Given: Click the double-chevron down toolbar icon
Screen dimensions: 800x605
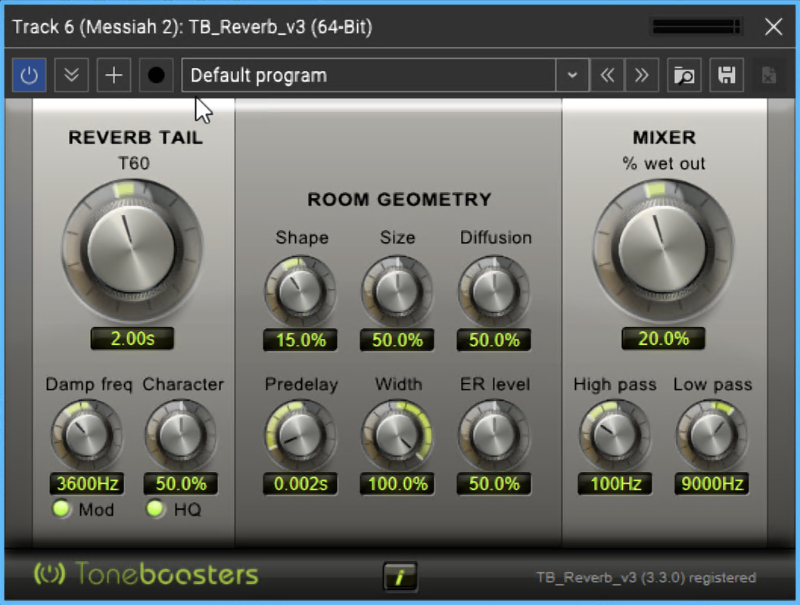Looking at the screenshot, I should 71,75.
